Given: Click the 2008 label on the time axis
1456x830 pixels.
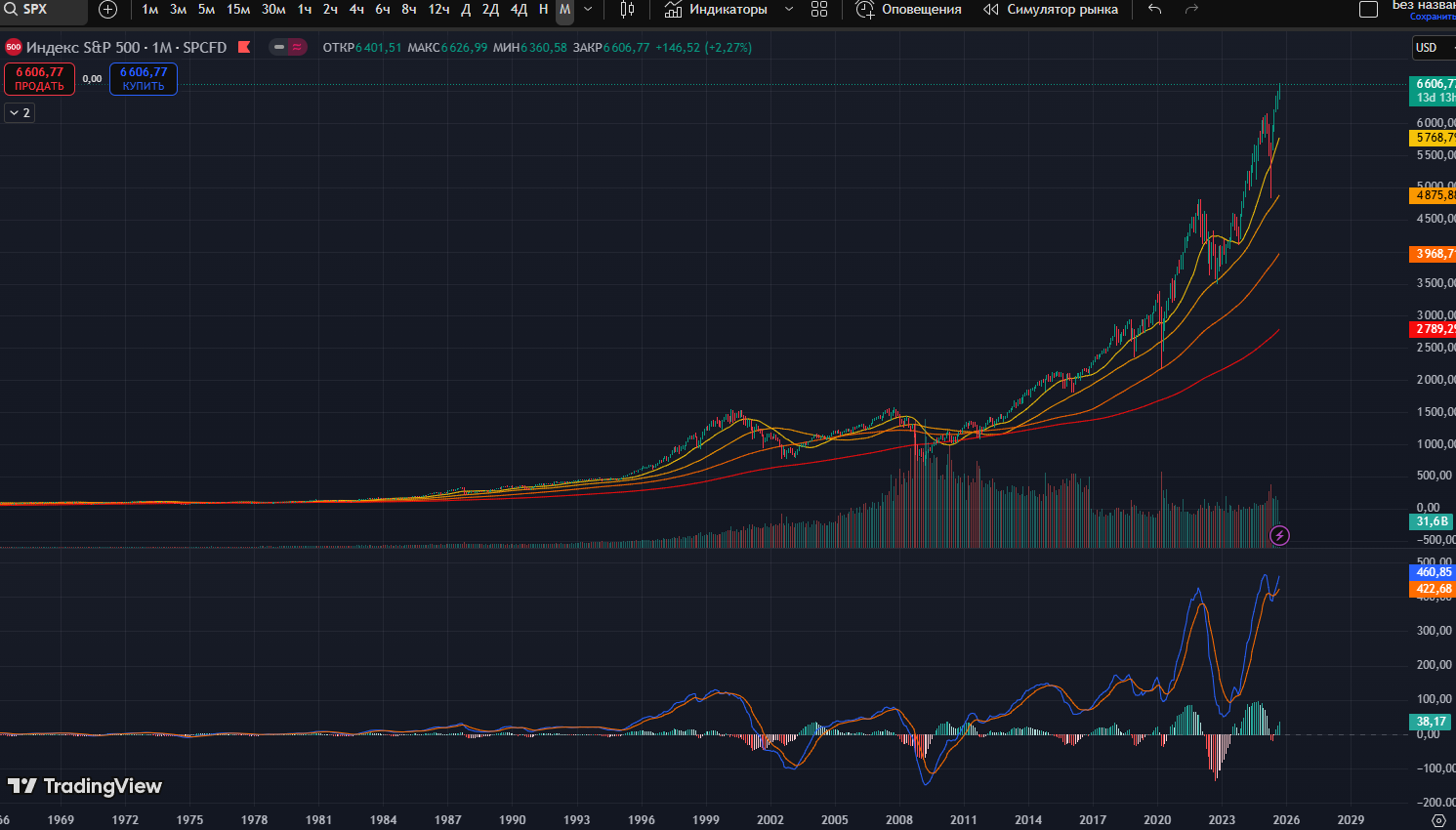Looking at the screenshot, I should (899, 819).
